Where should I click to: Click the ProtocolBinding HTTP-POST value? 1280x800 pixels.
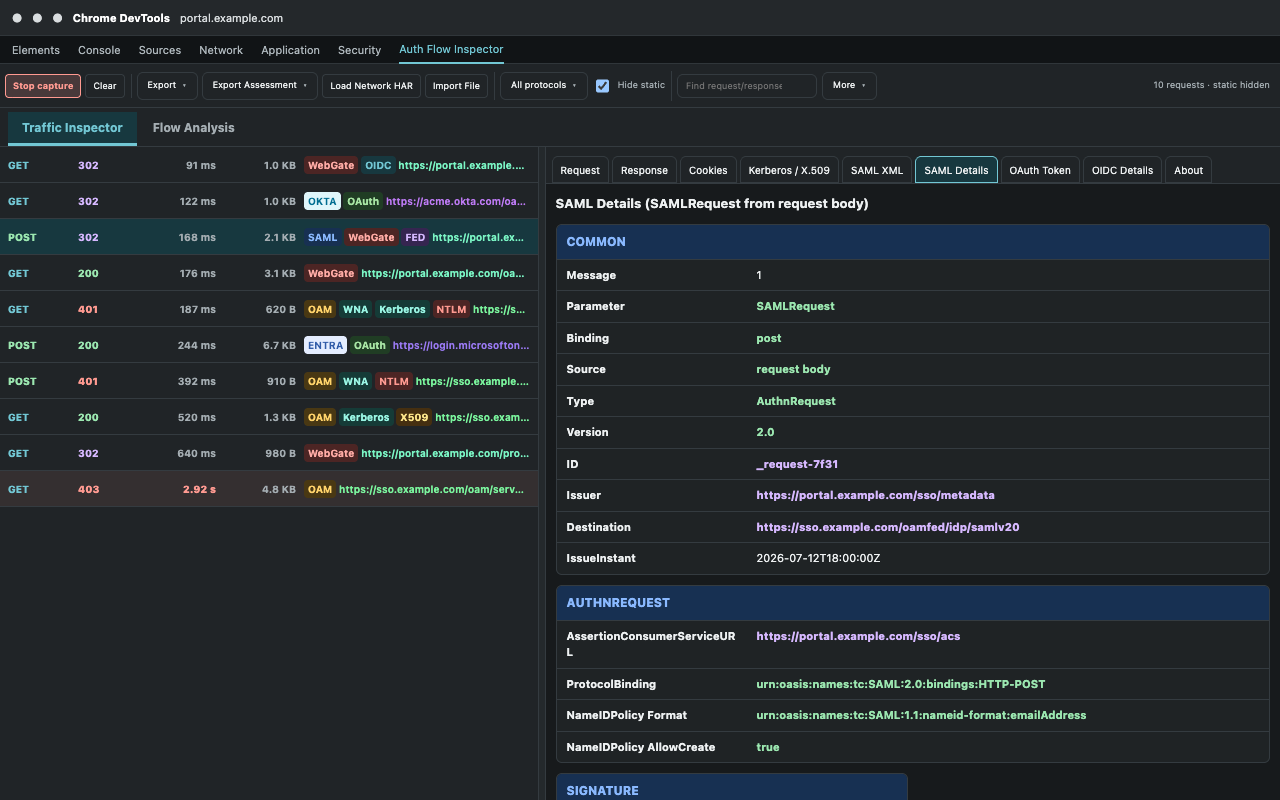click(x=900, y=684)
